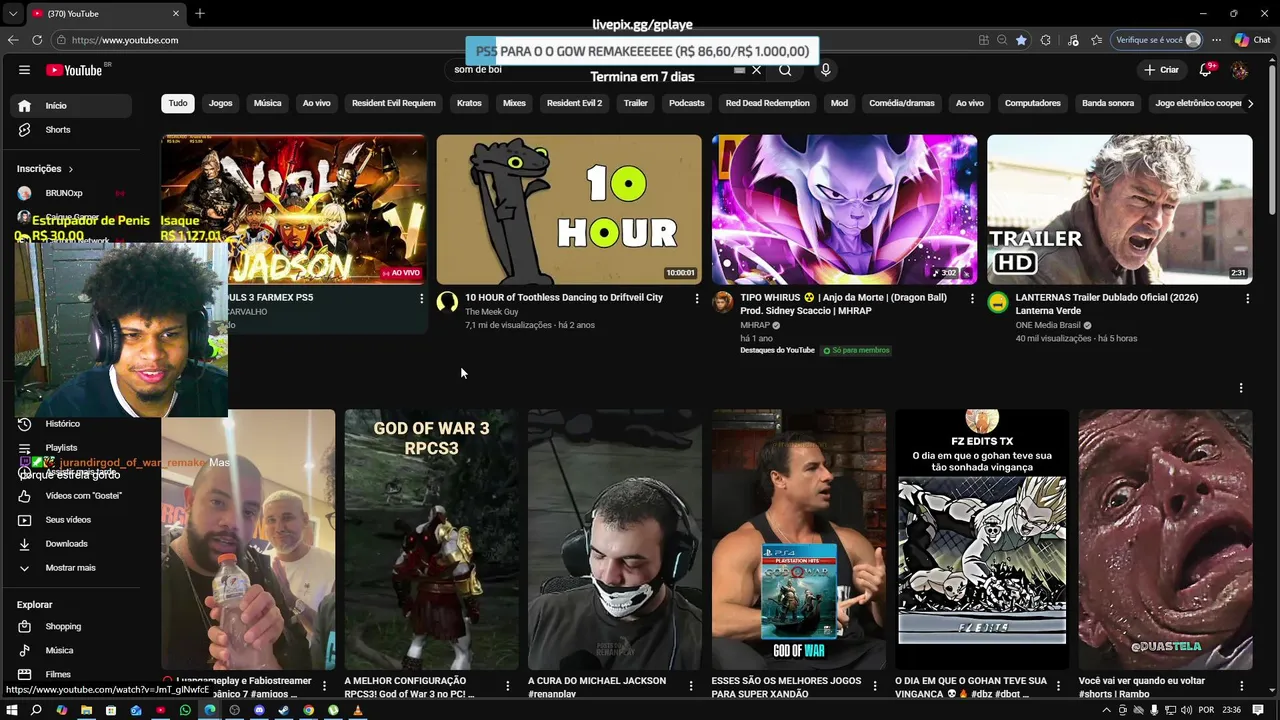
Task: Open Shorts shelf options menu
Action: 1241,388
